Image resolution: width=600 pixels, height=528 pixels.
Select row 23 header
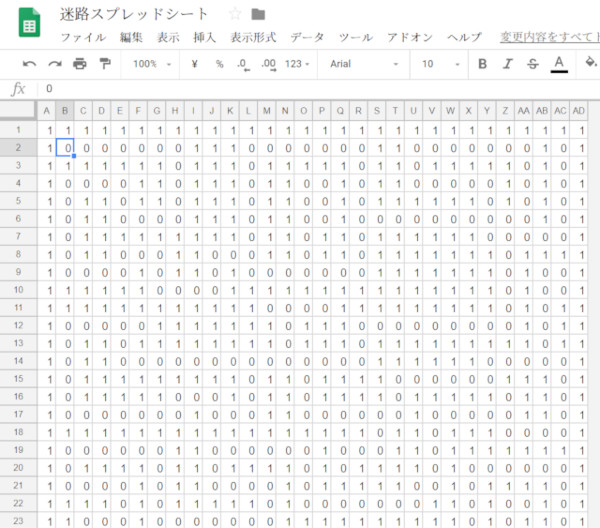click(18, 521)
